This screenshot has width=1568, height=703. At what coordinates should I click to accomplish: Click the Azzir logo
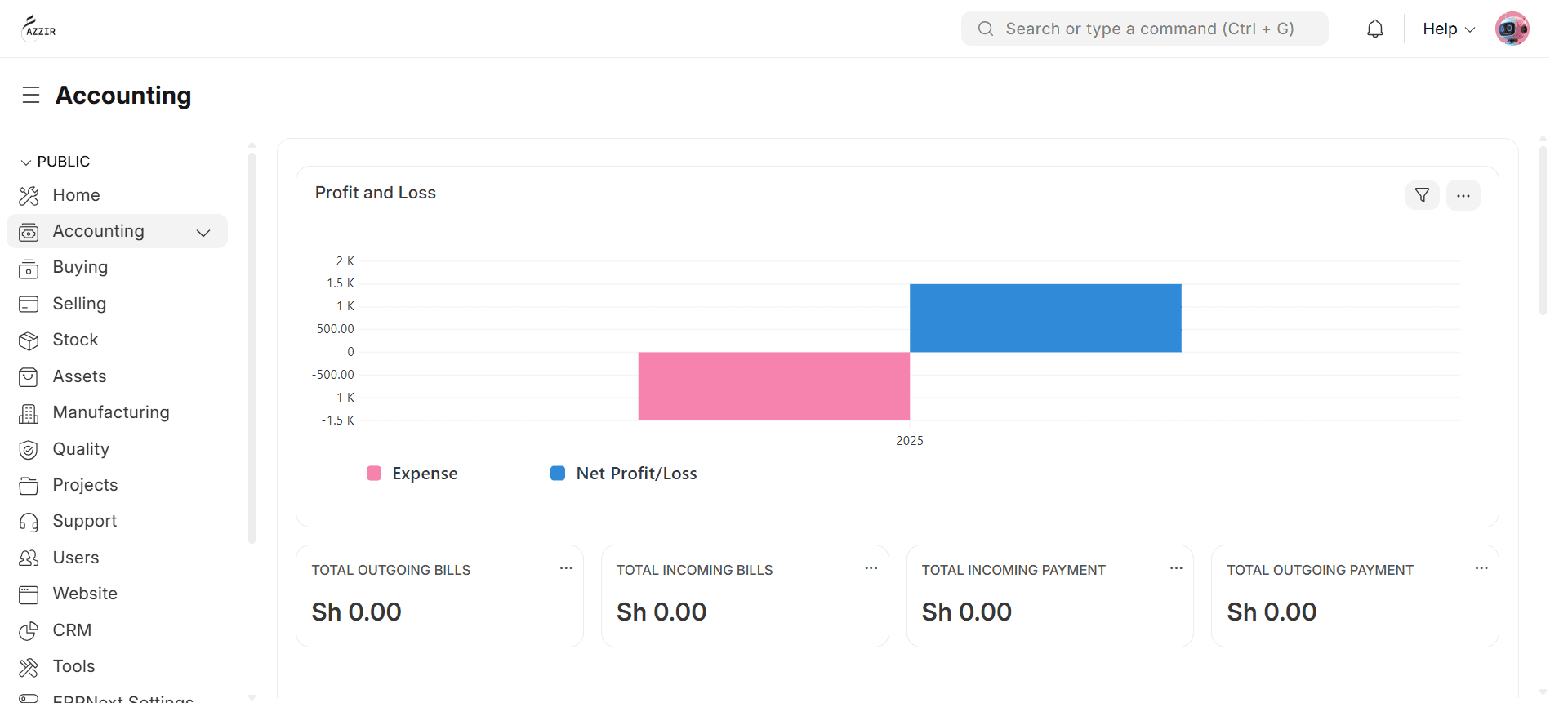coord(39,29)
